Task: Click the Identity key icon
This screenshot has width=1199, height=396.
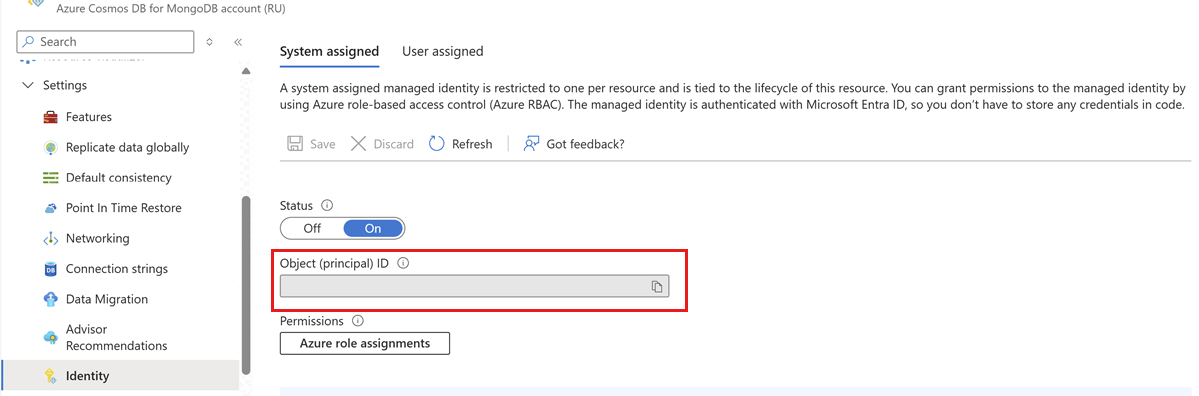Action: (50, 375)
